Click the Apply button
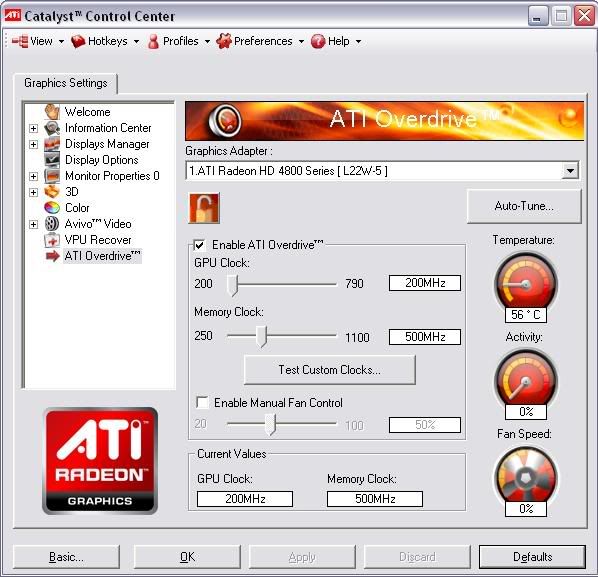The image size is (598, 577). 302,557
